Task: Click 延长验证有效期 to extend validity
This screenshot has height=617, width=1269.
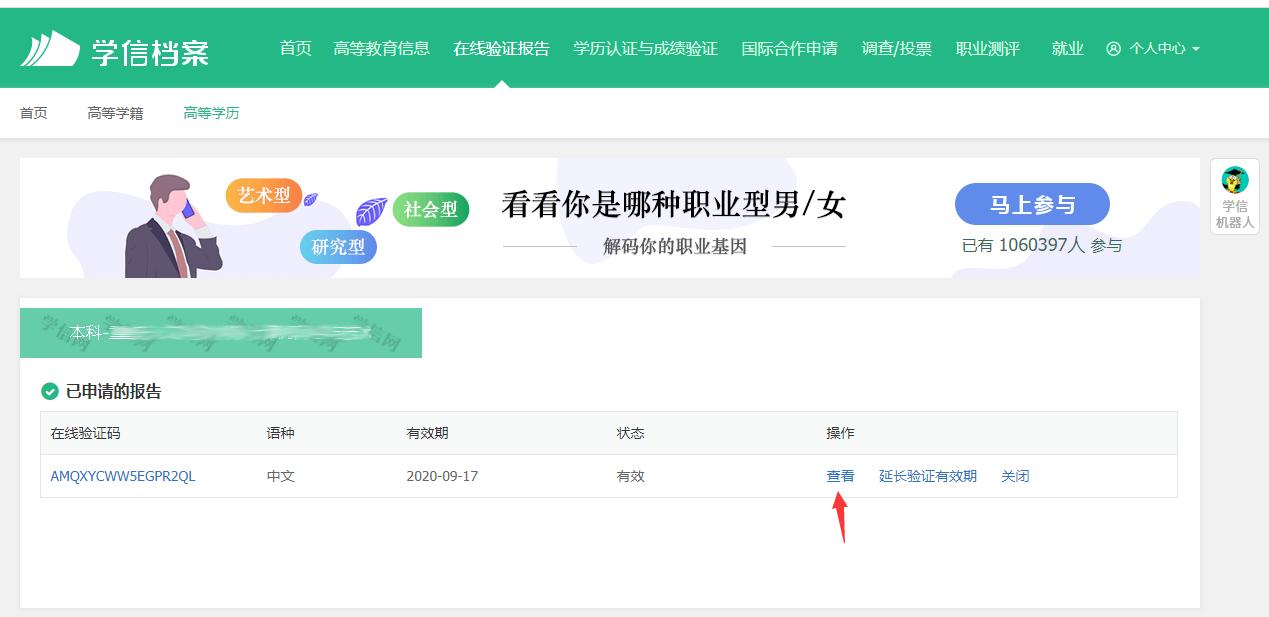Action: 927,476
